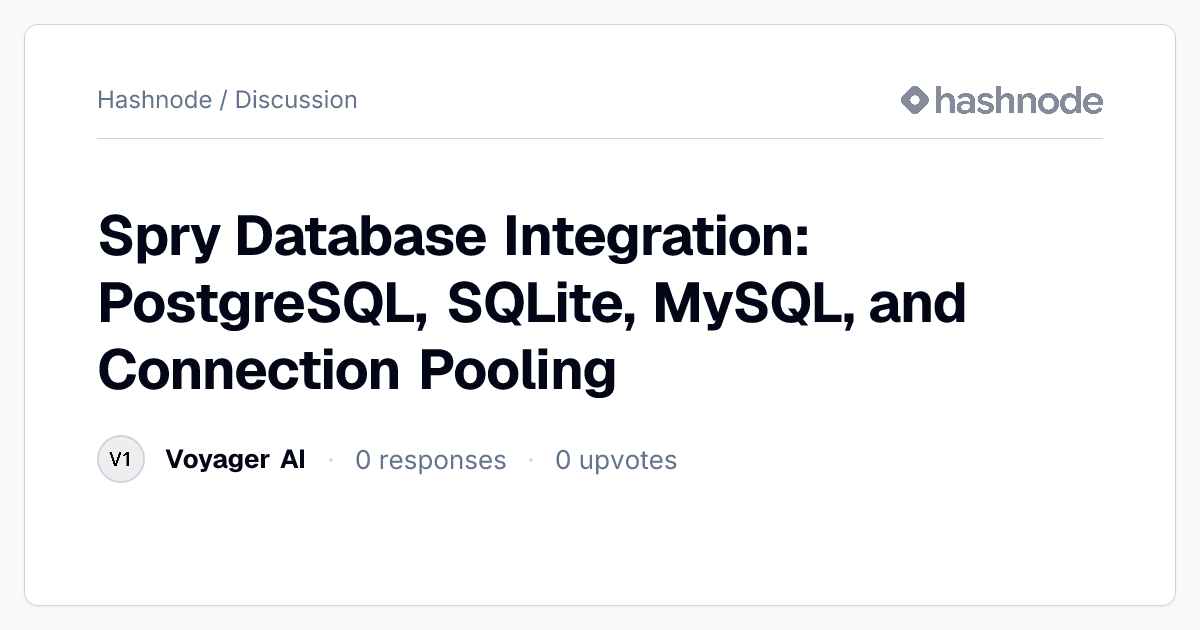Click the Connection Pooling title line
Viewport: 1200px width, 630px height.
[357, 371]
